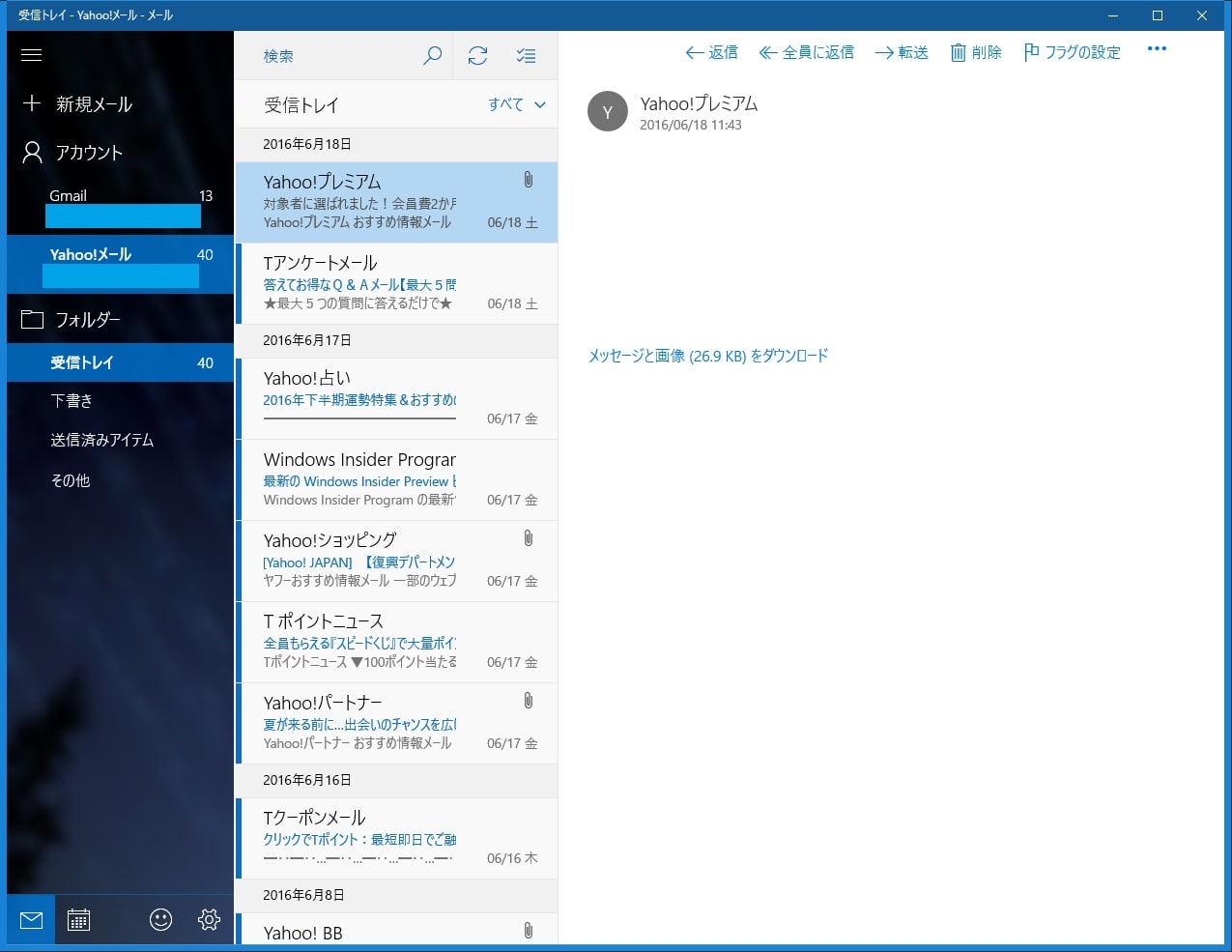Switch to the Calendar app icon
This screenshot has width=1232, height=952.
click(x=79, y=920)
